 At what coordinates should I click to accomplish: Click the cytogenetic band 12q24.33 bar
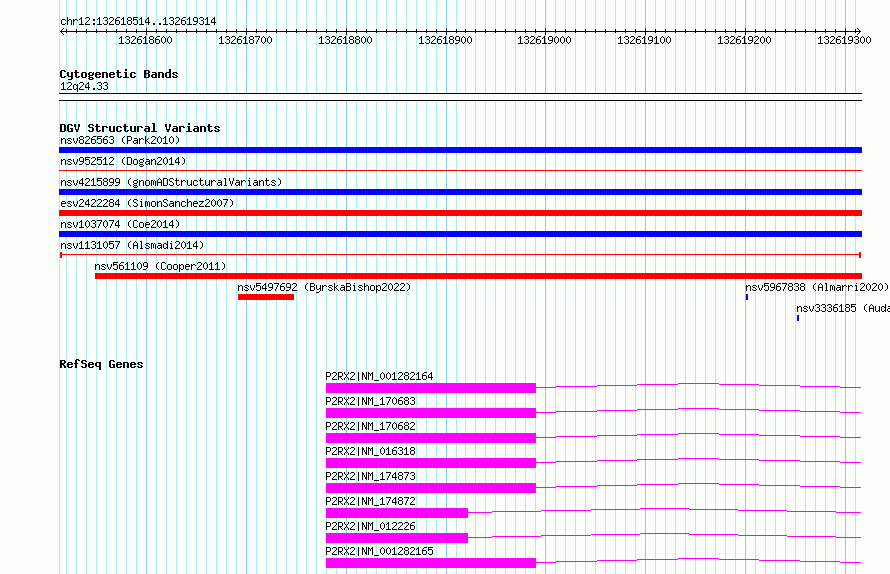pyautogui.click(x=460, y=97)
